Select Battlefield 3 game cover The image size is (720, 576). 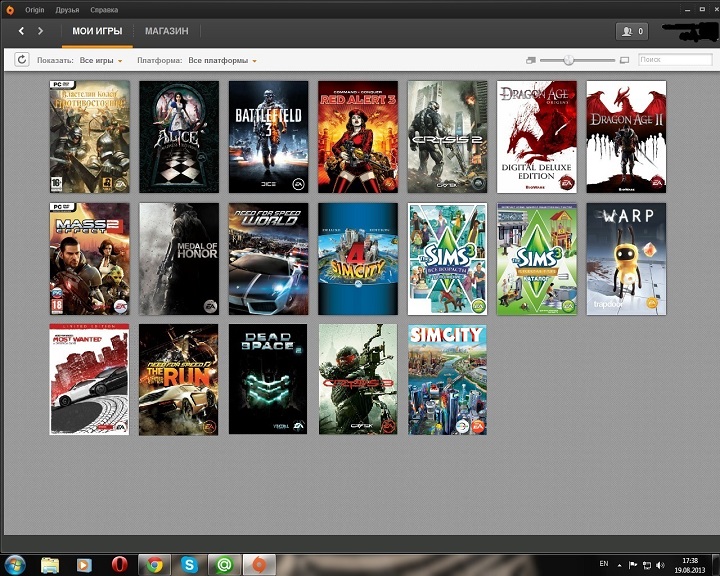tap(269, 137)
